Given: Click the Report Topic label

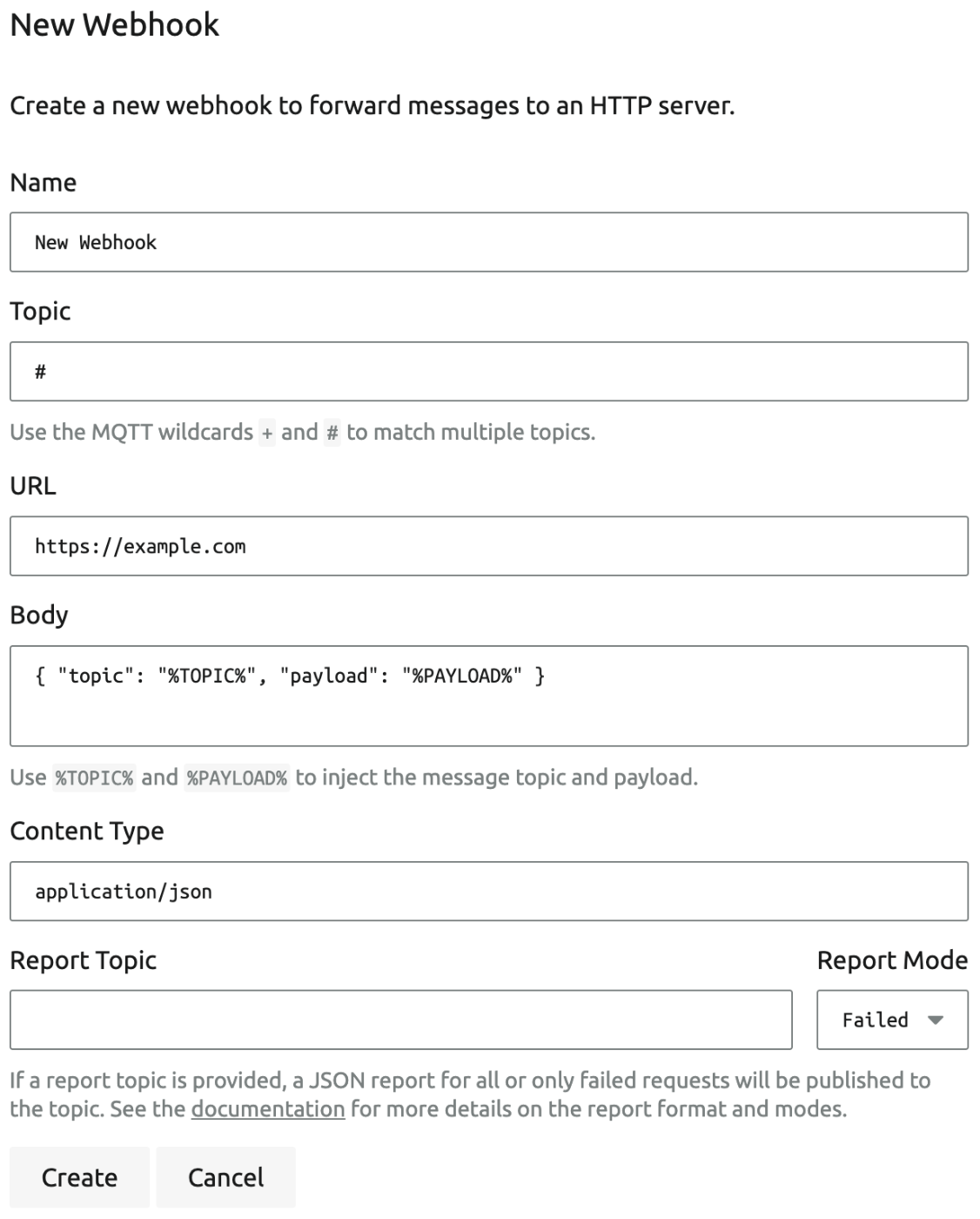Looking at the screenshot, I should coord(84,960).
